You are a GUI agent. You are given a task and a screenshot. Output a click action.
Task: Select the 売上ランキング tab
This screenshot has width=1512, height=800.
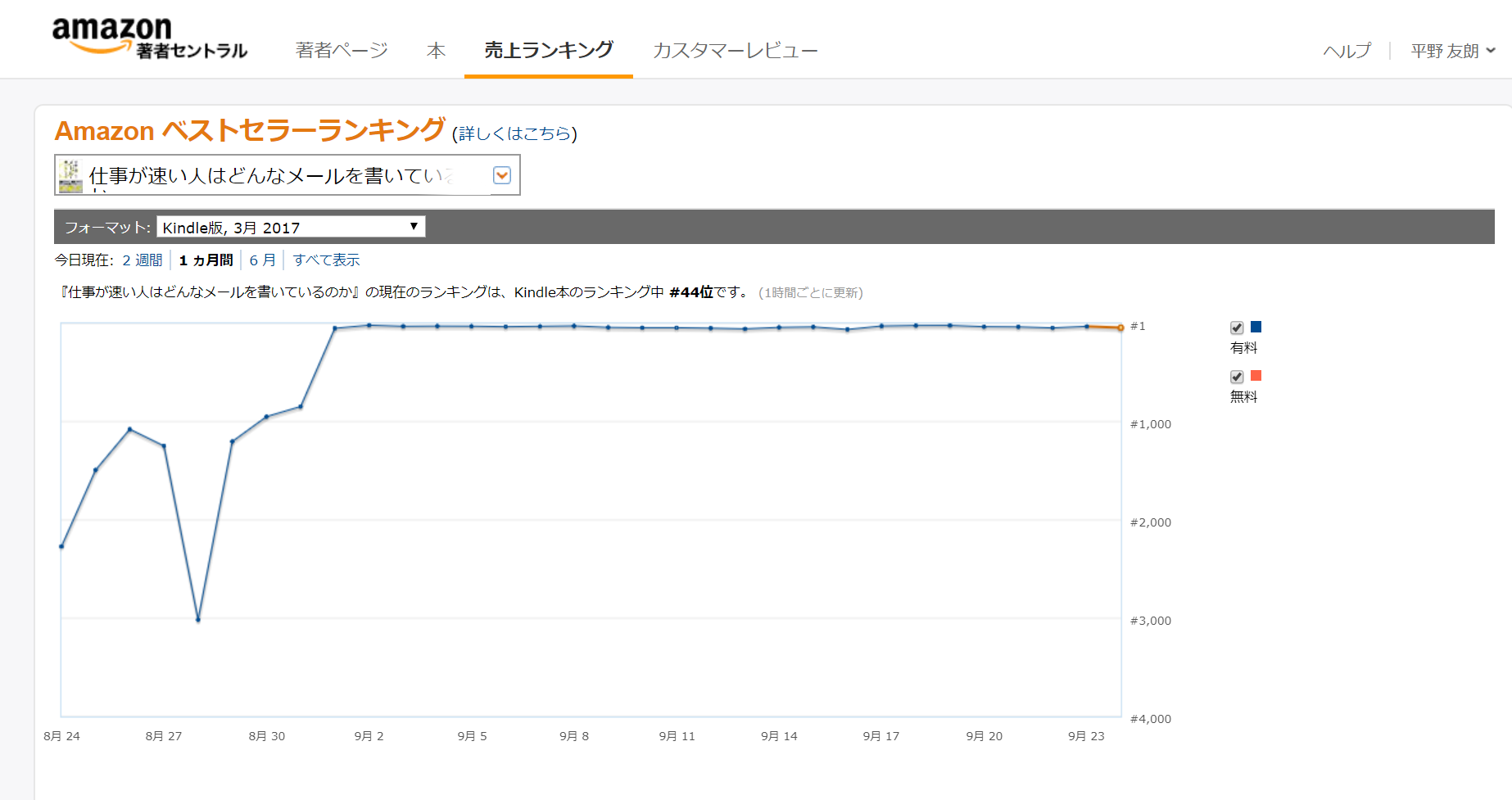tap(549, 50)
